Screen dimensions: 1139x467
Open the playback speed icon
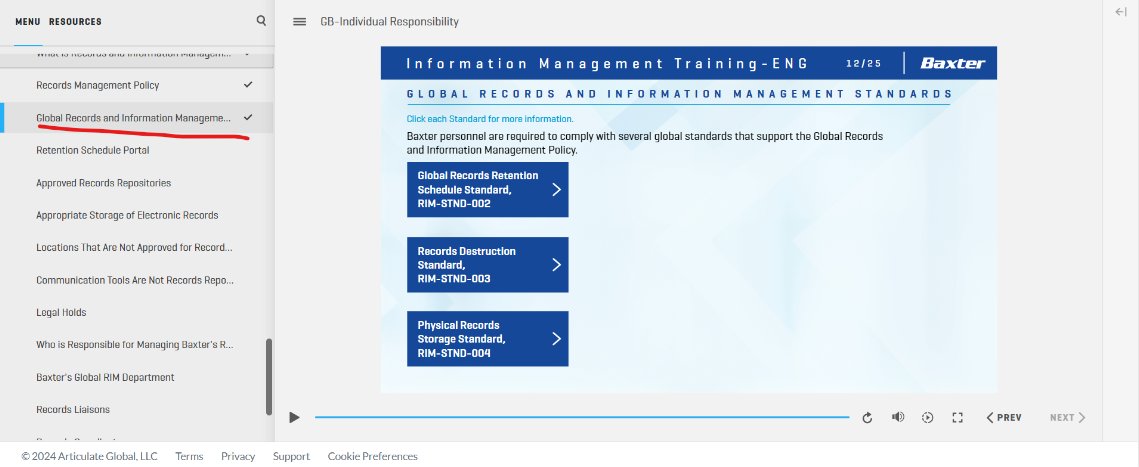click(x=928, y=418)
